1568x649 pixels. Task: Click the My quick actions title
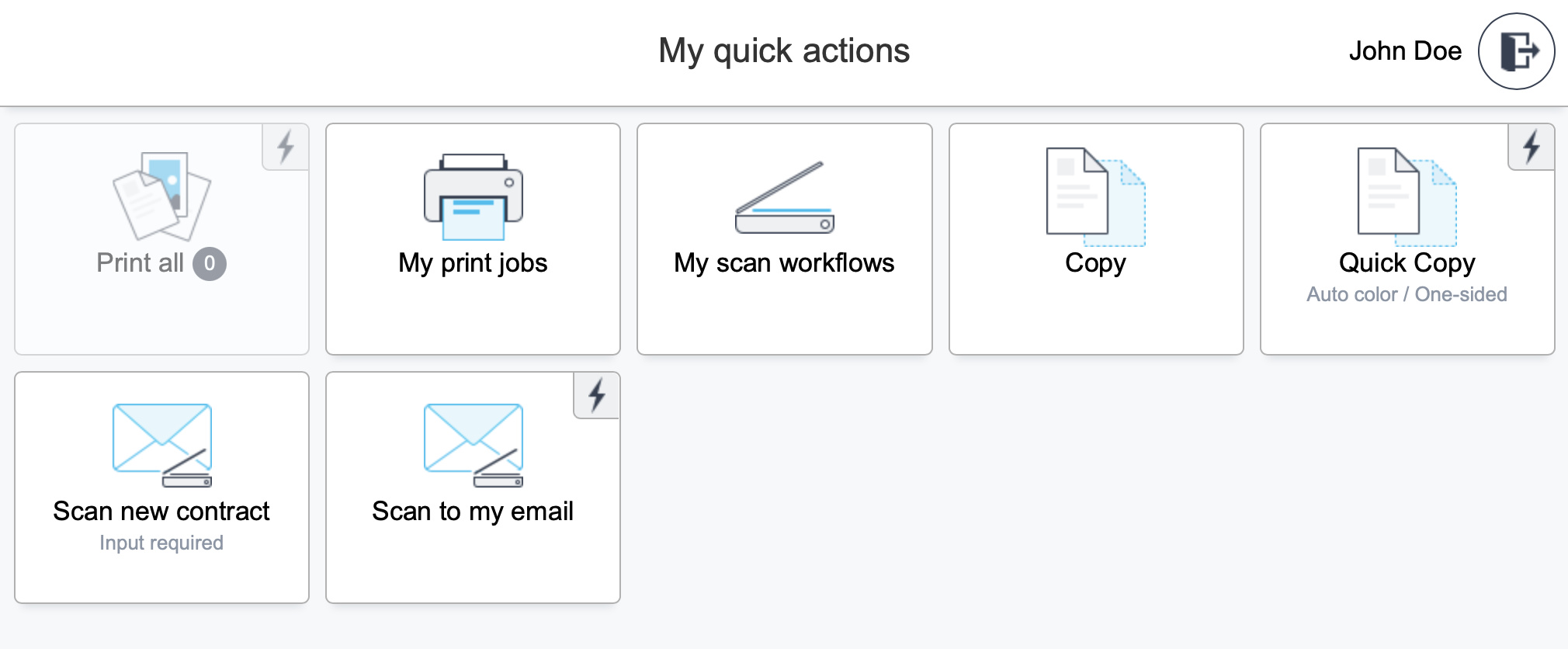[x=783, y=50]
